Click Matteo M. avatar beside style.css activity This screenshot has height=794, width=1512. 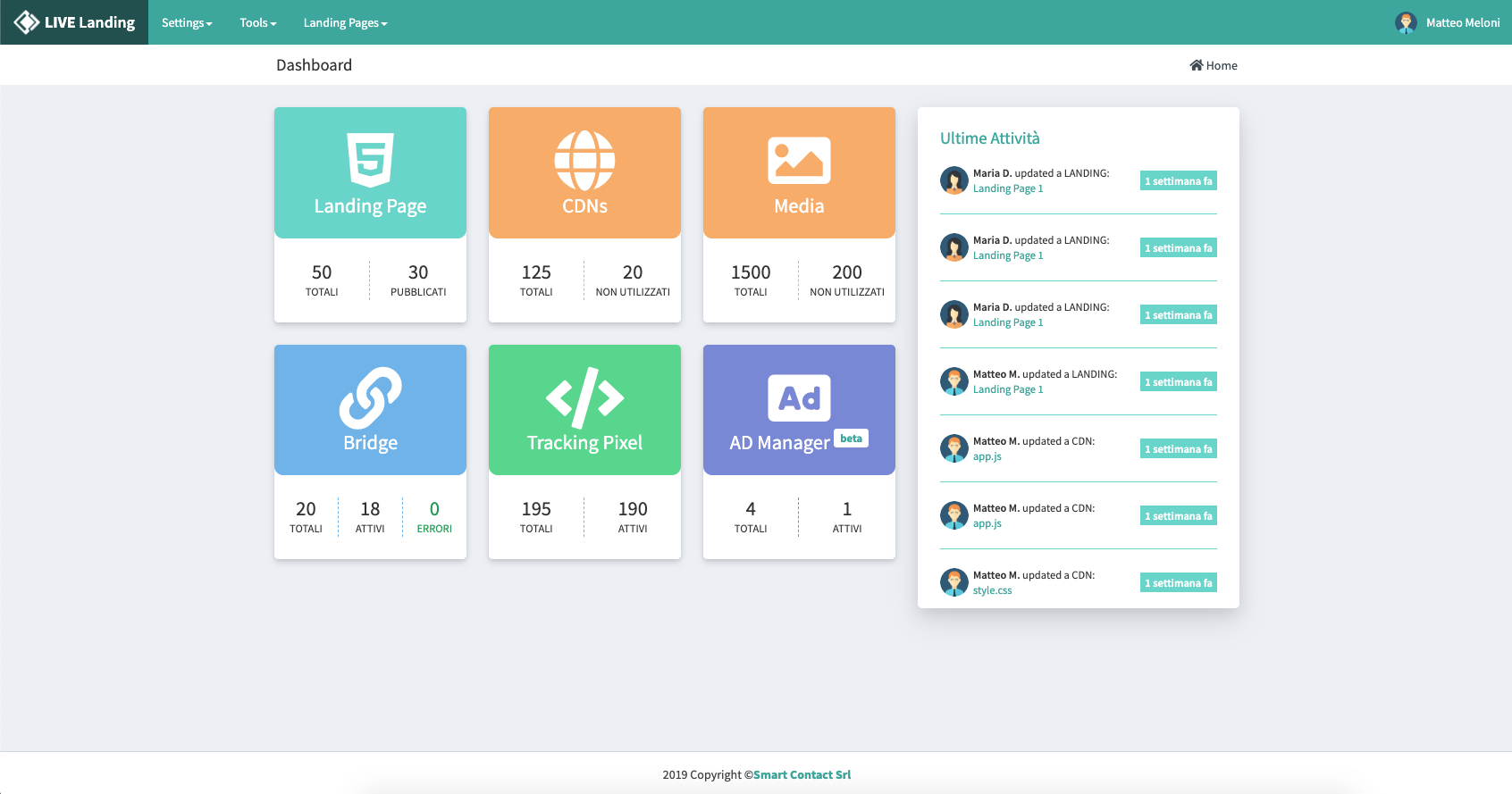pyautogui.click(x=954, y=582)
